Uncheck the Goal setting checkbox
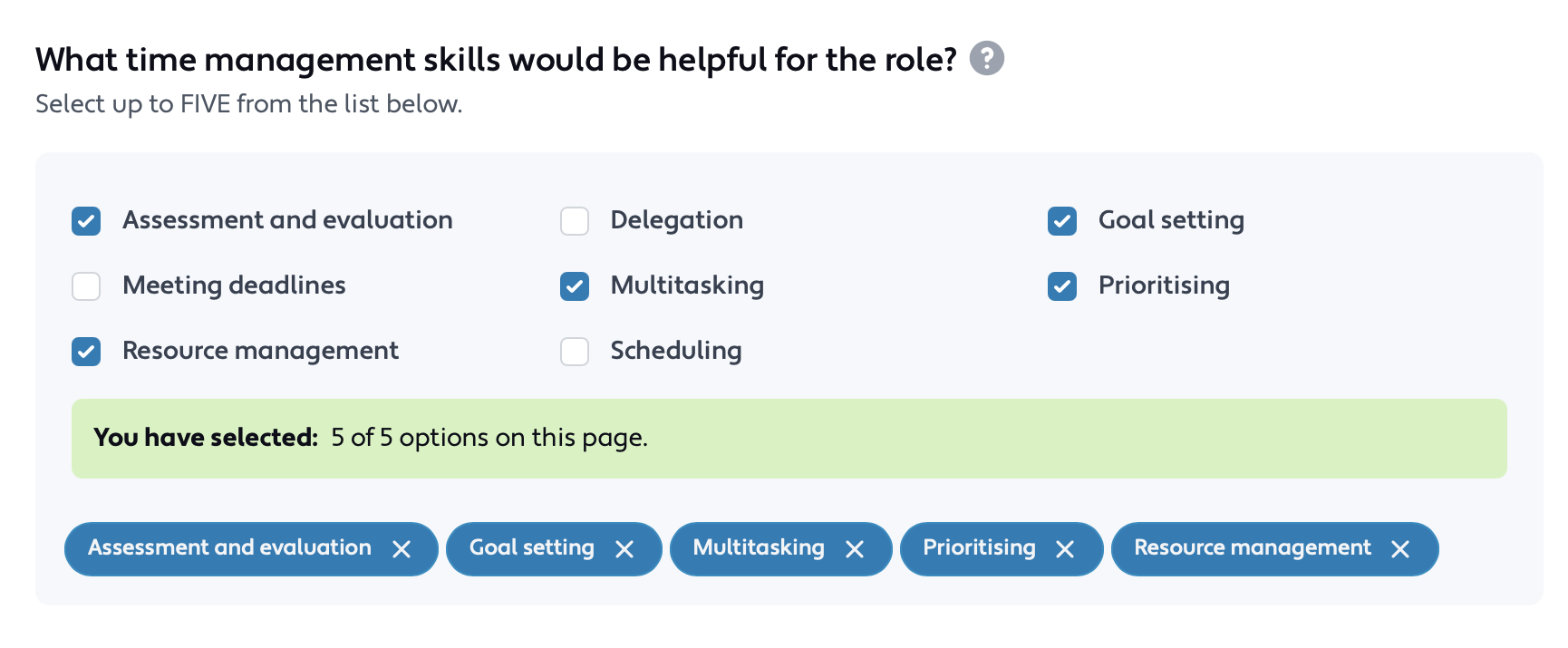This screenshot has width=1568, height=648. point(1062,221)
